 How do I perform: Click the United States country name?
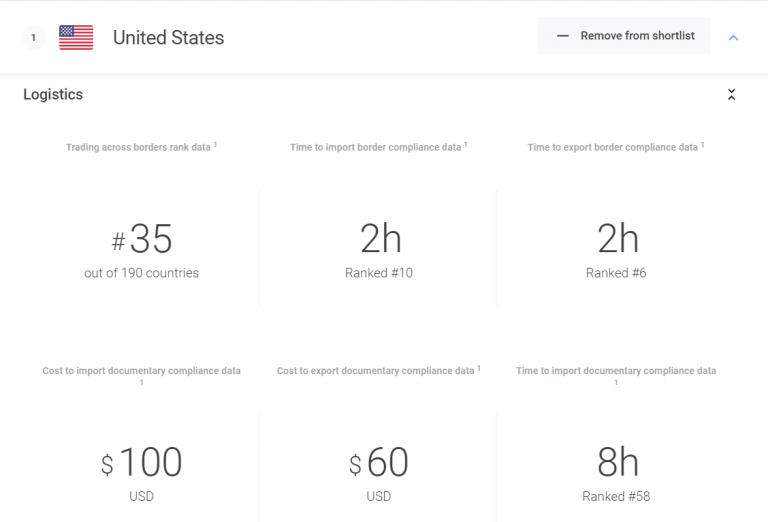click(x=168, y=38)
